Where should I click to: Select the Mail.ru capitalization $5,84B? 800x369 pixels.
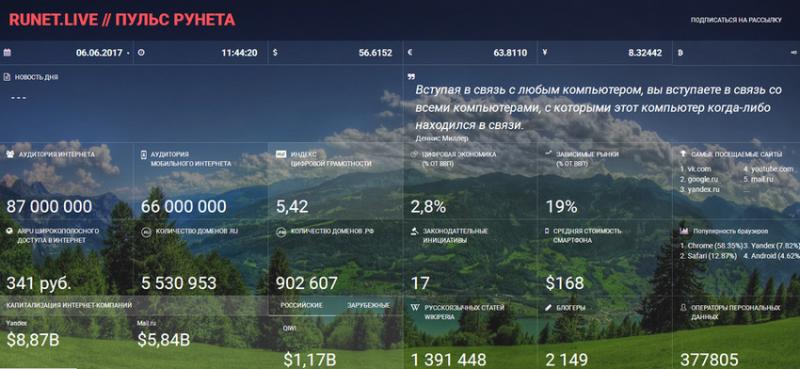pos(164,339)
